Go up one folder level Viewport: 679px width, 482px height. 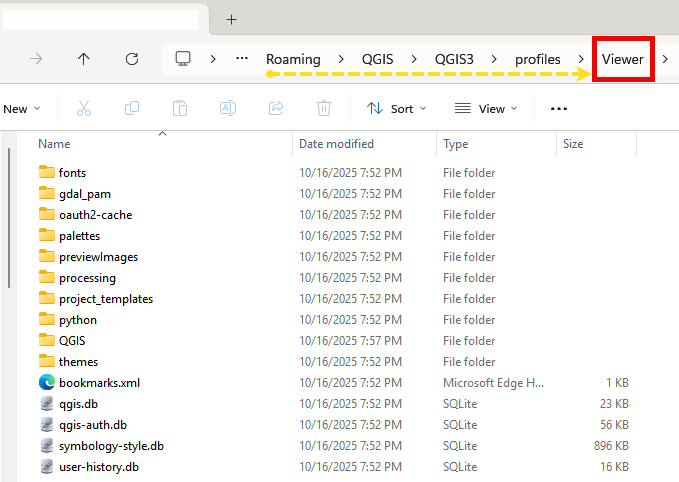point(84,58)
